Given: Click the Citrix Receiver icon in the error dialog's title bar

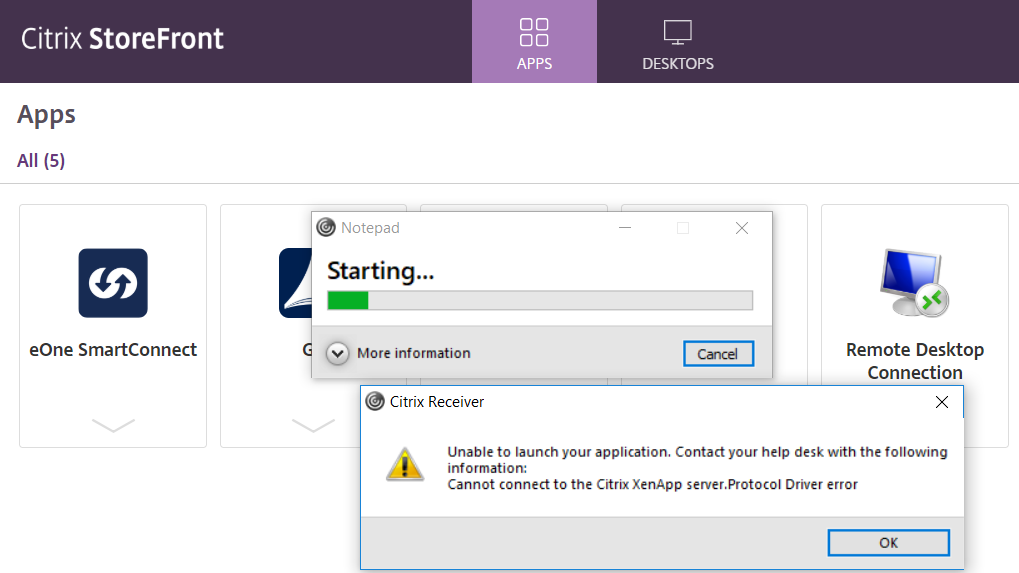Looking at the screenshot, I should tap(375, 401).
